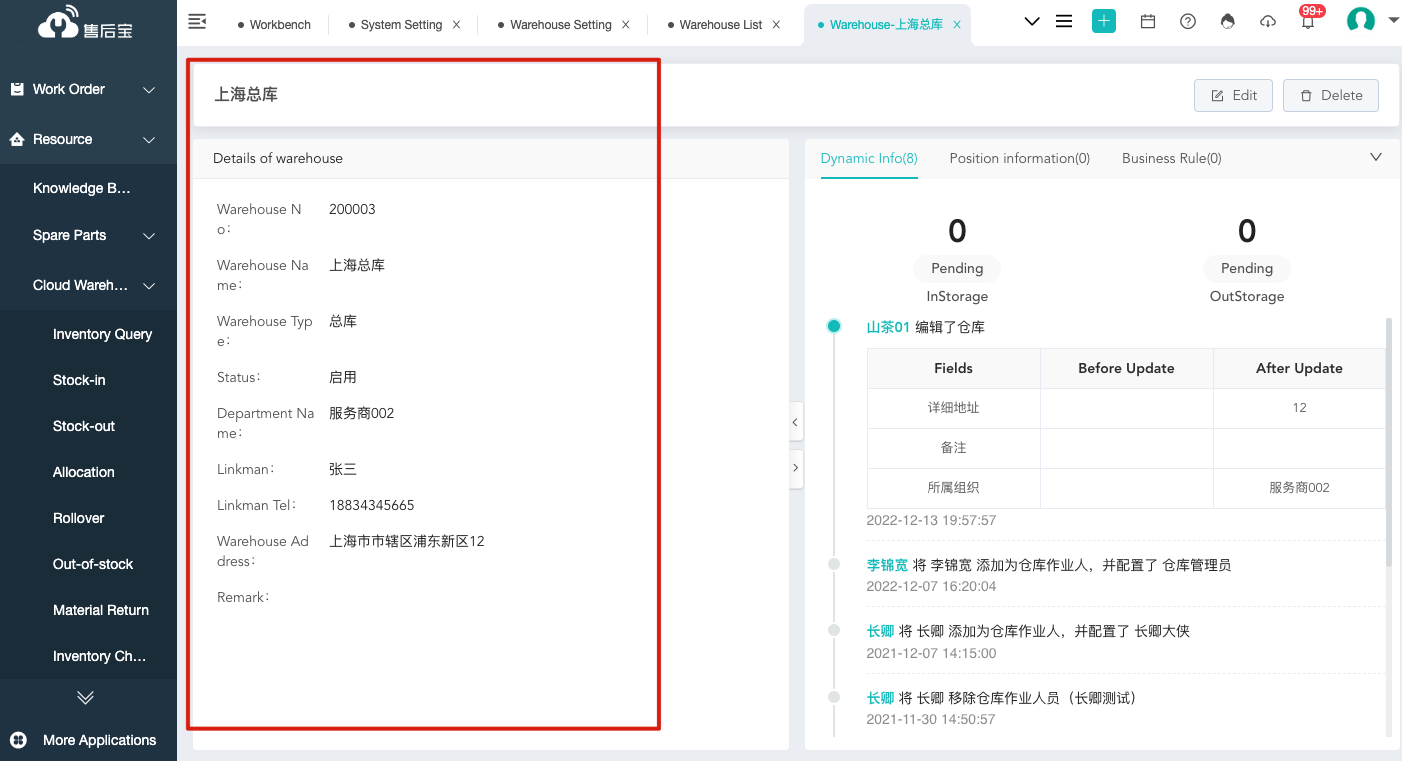Show more sidebar items double chevron
Viewport: 1402px width, 761px height.
[x=86, y=697]
